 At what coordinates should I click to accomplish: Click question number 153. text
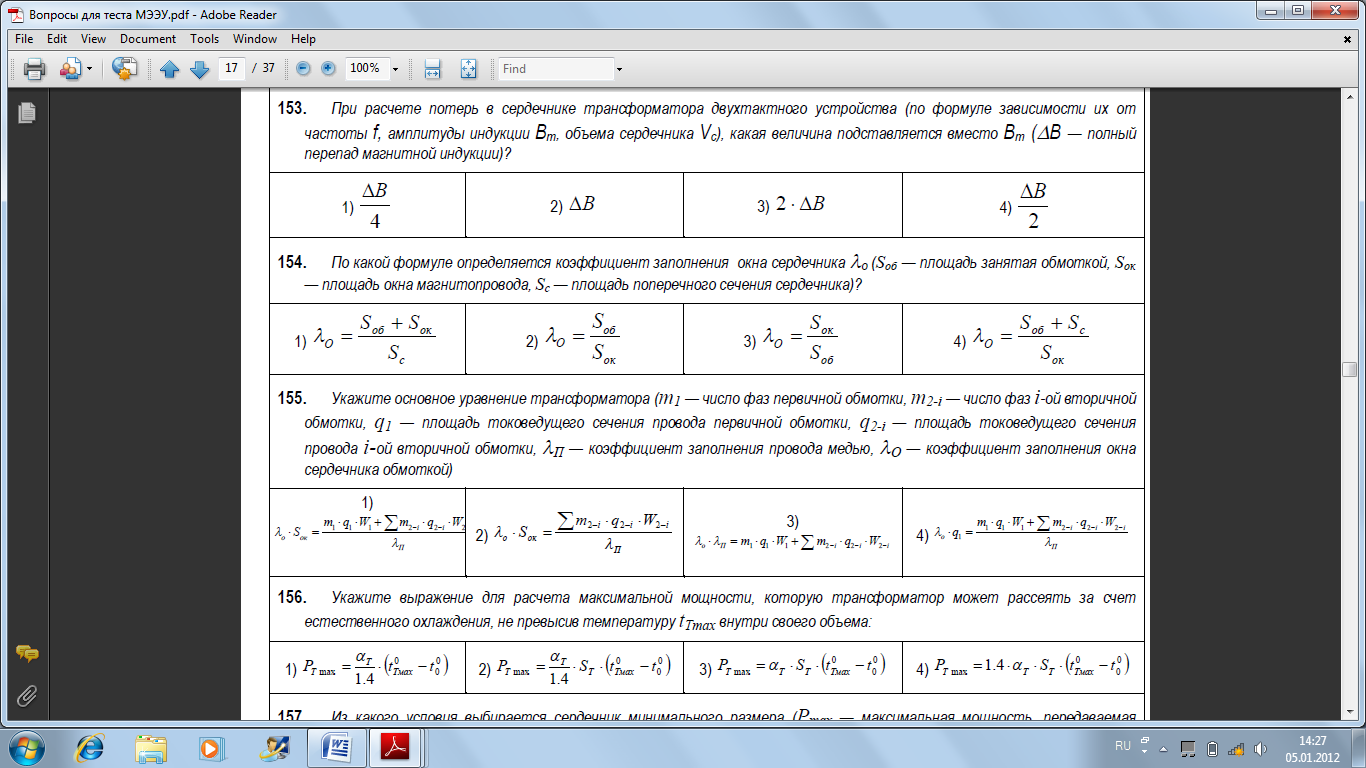[x=291, y=107]
